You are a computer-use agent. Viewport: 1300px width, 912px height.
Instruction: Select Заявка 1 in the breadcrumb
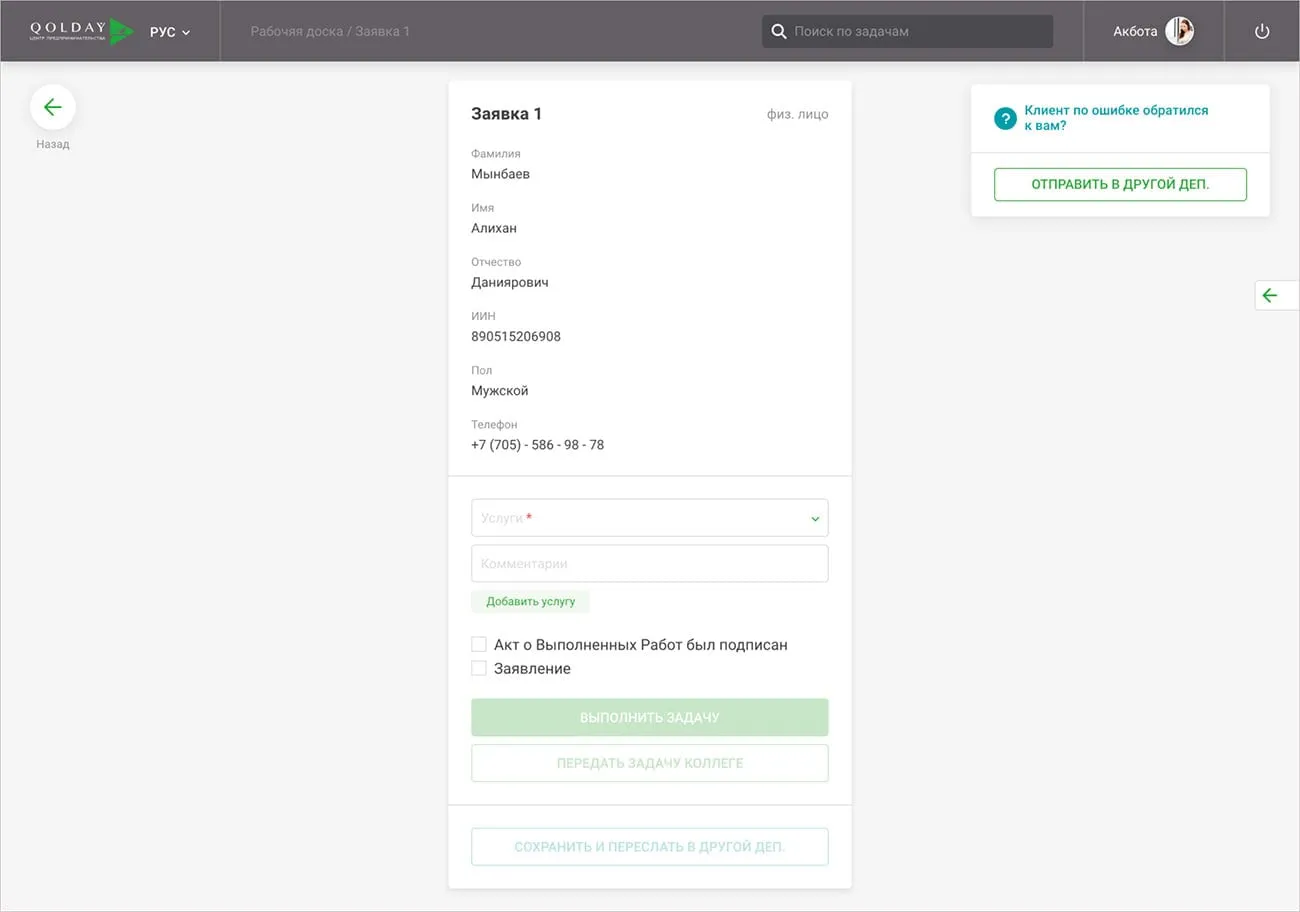tap(383, 31)
